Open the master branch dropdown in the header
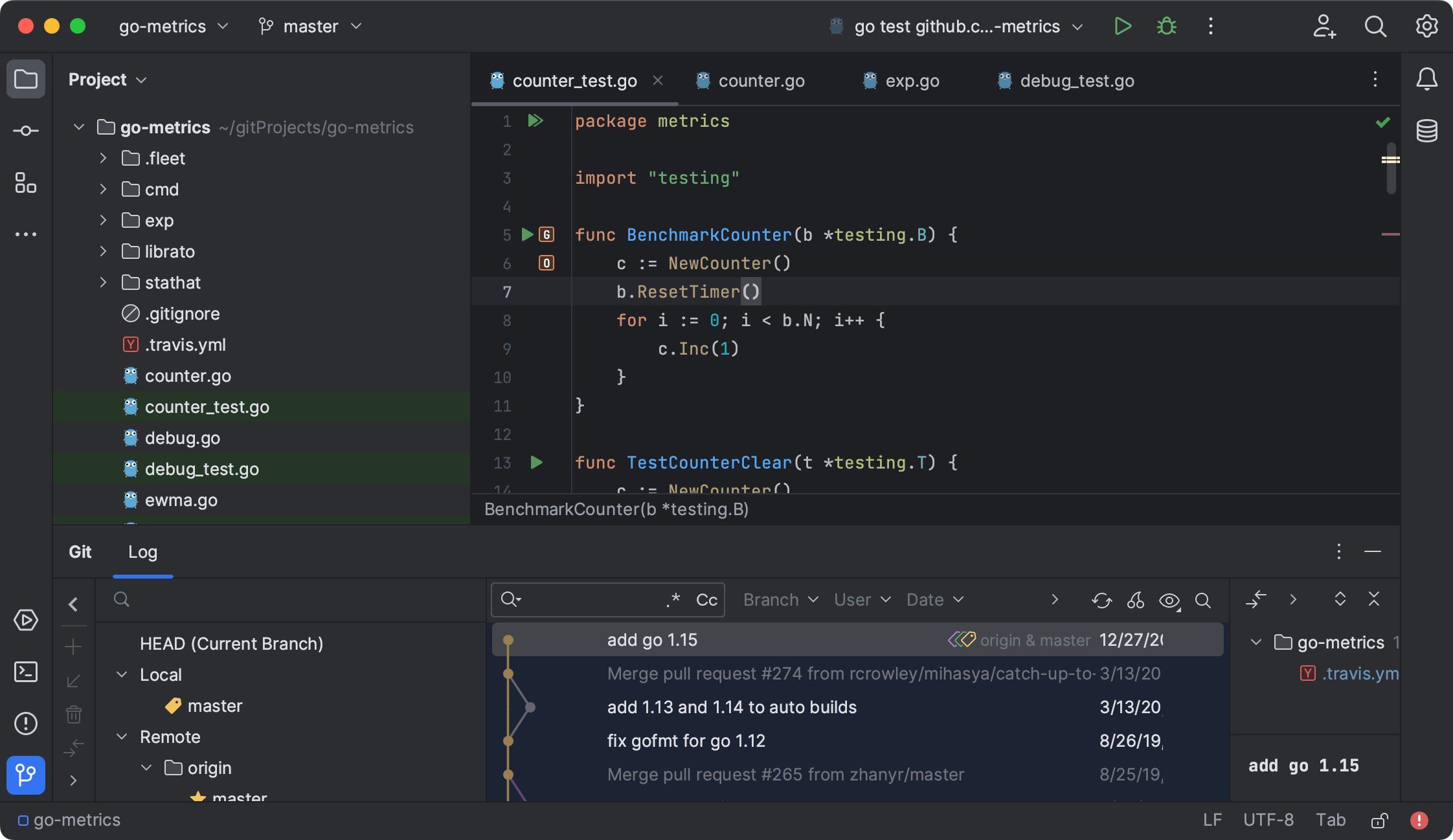This screenshot has width=1453, height=840. pyautogui.click(x=310, y=27)
